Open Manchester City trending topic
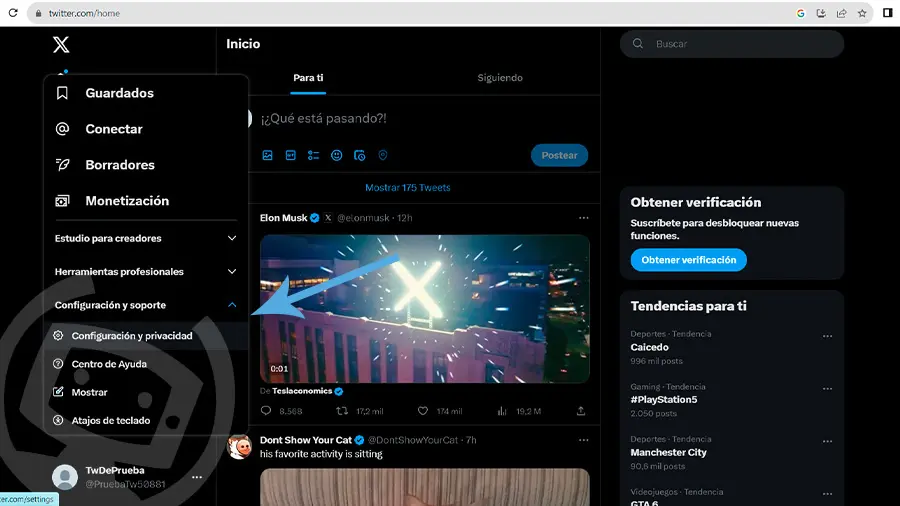Viewport: 900px width, 506px height. [668, 452]
